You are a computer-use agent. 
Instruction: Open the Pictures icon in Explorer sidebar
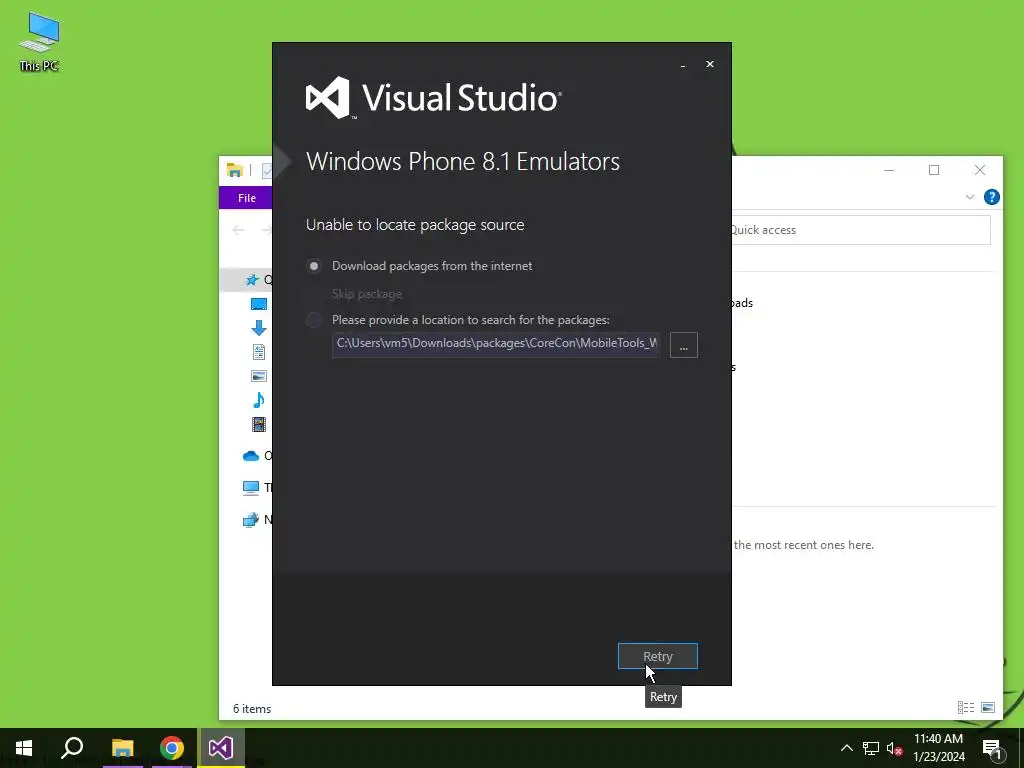point(259,376)
